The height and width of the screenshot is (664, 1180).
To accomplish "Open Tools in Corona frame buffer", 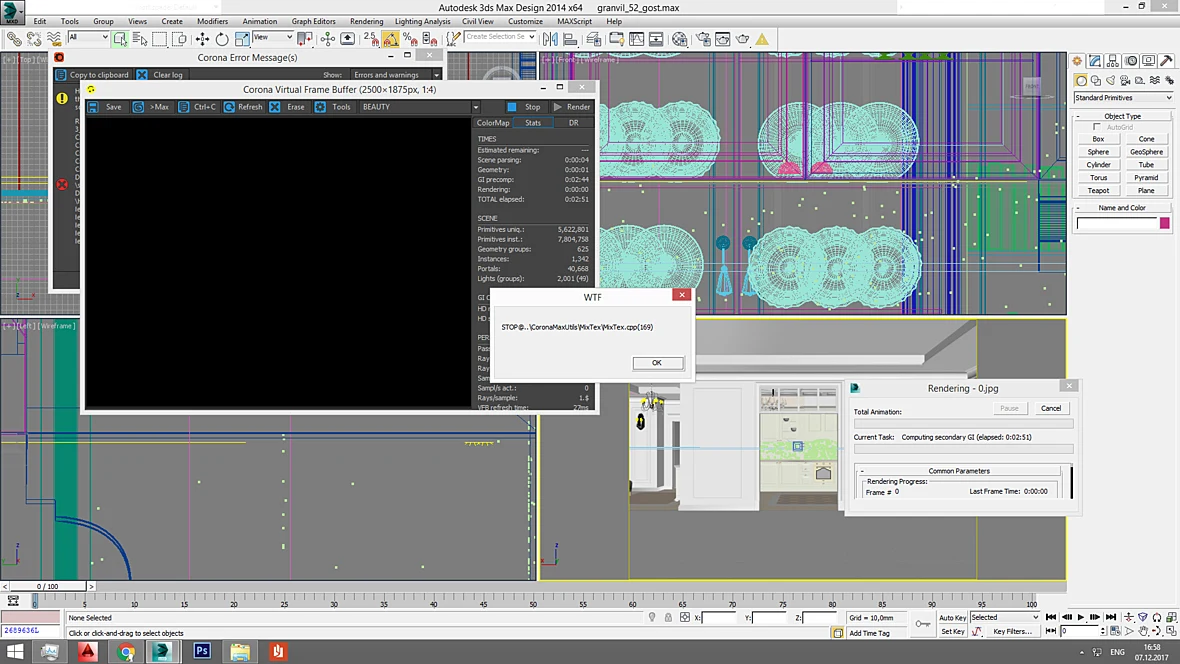I will pos(333,107).
